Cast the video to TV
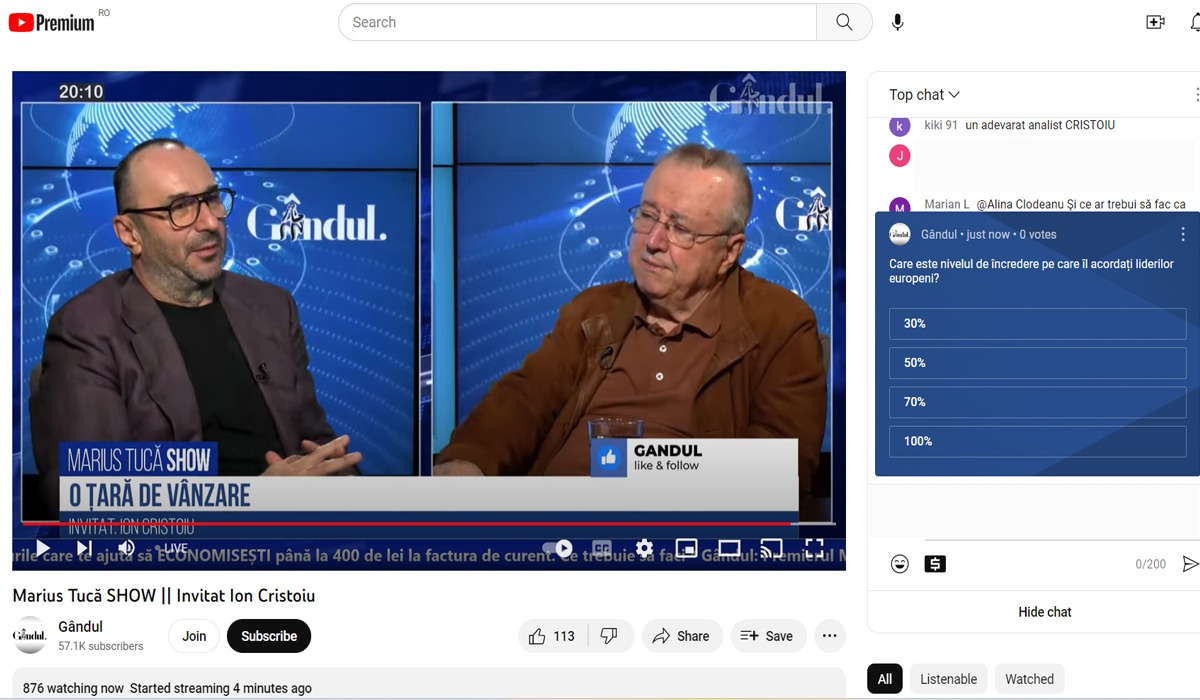Screen dimensions: 1200x700 (771, 548)
